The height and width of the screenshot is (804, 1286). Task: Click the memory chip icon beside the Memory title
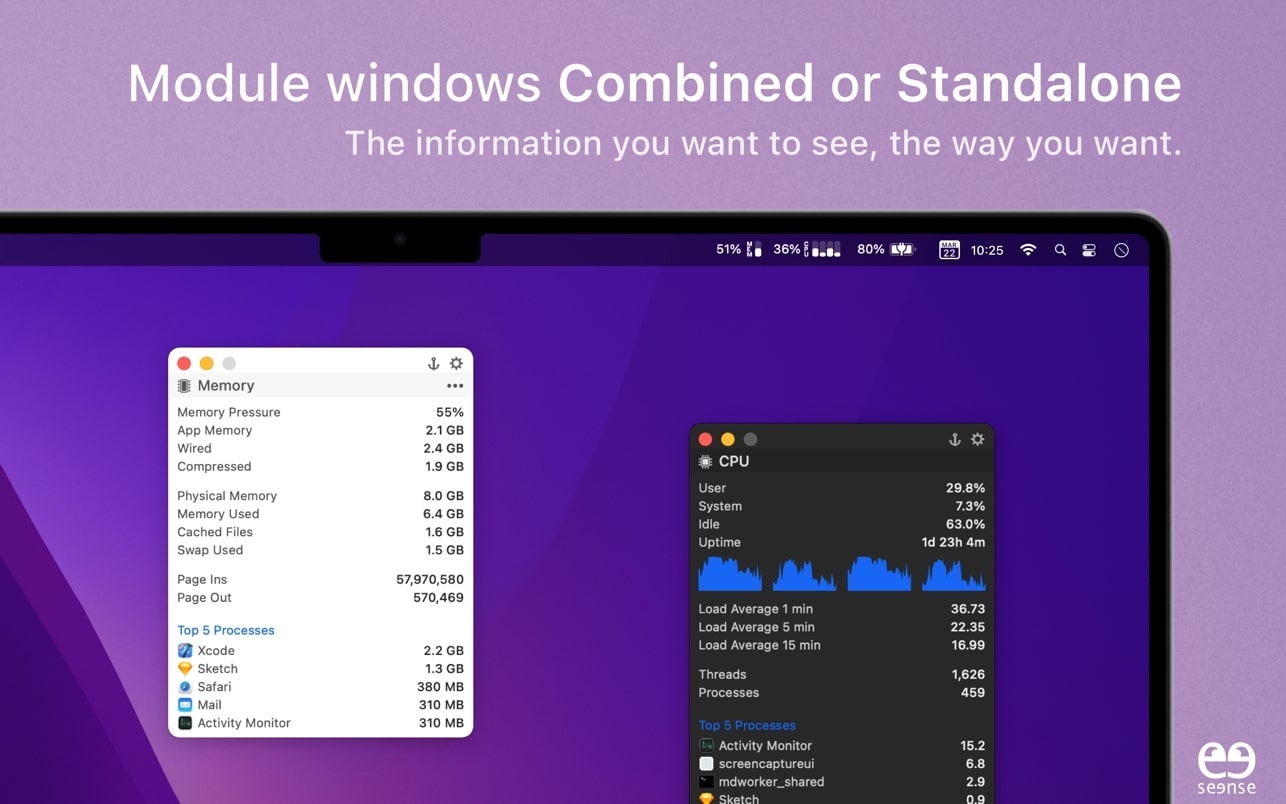click(184, 385)
